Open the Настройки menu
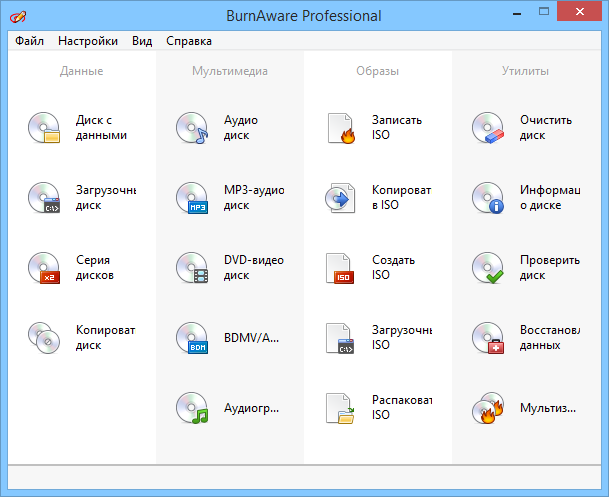Screen dimensions: 609x497 pyautogui.click(x=88, y=41)
